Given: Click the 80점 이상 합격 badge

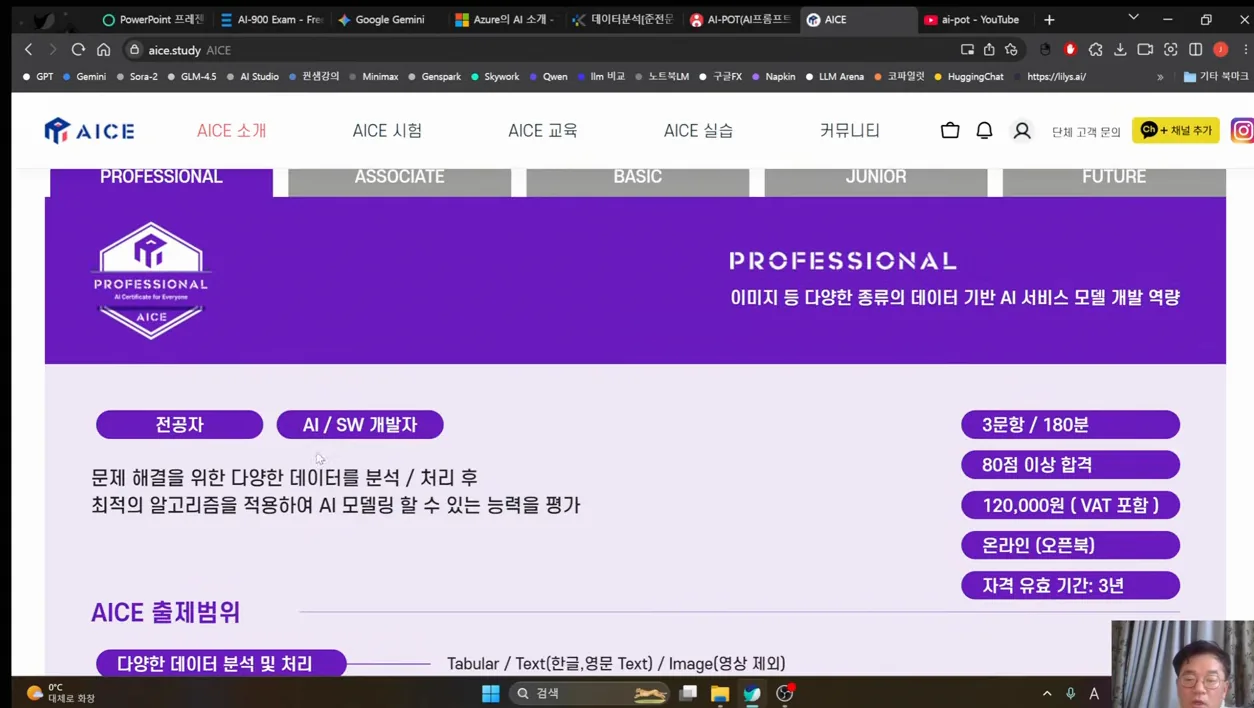Looking at the screenshot, I should 1070,464.
